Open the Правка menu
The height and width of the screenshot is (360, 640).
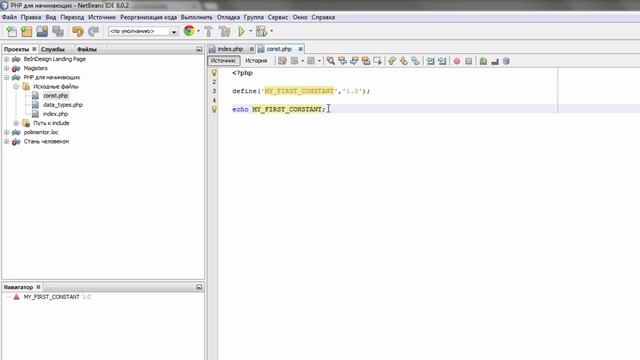31,17
